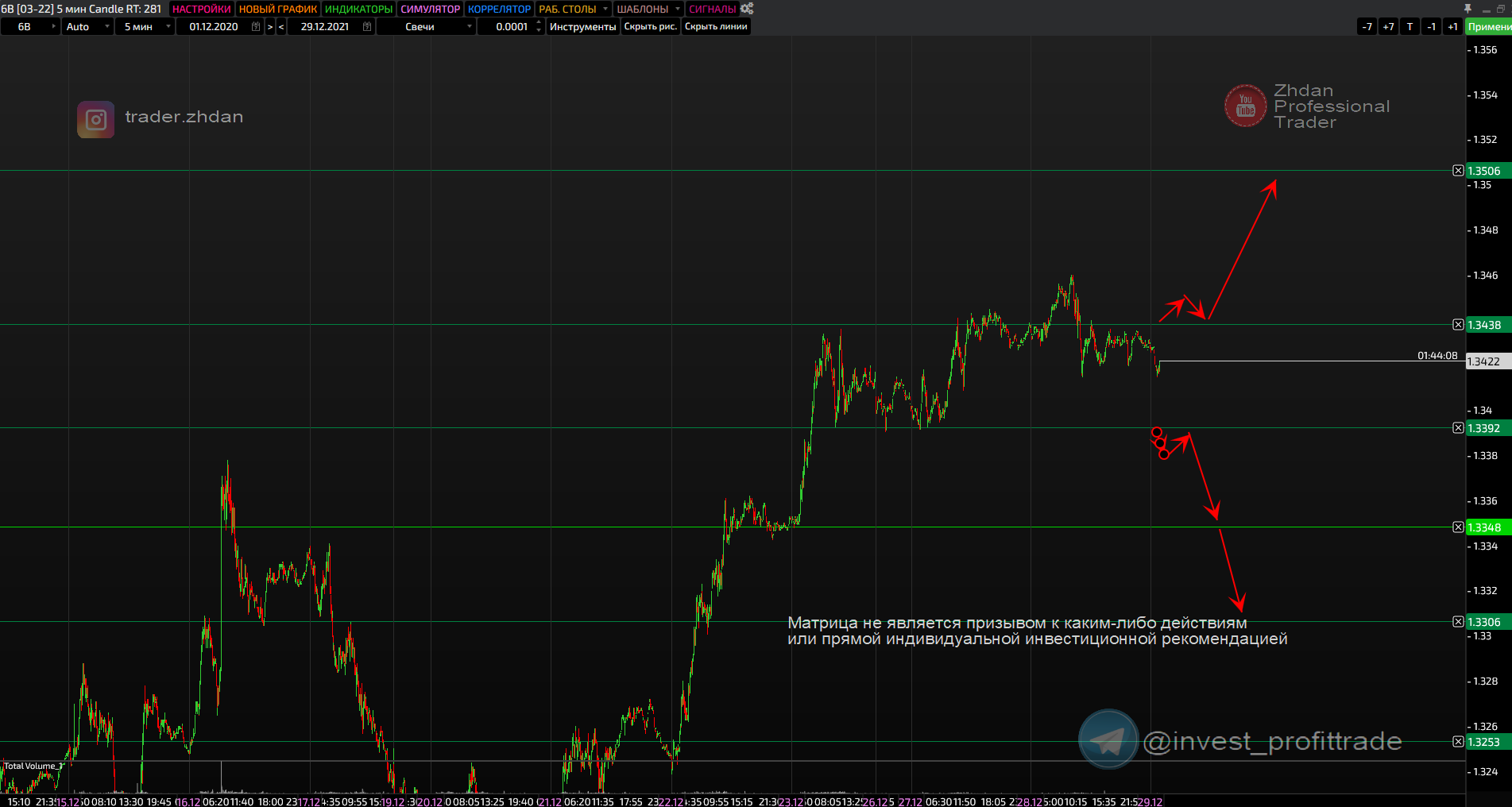
Task: Remove the 1.3438 horizontal line
Action: click(x=1458, y=325)
